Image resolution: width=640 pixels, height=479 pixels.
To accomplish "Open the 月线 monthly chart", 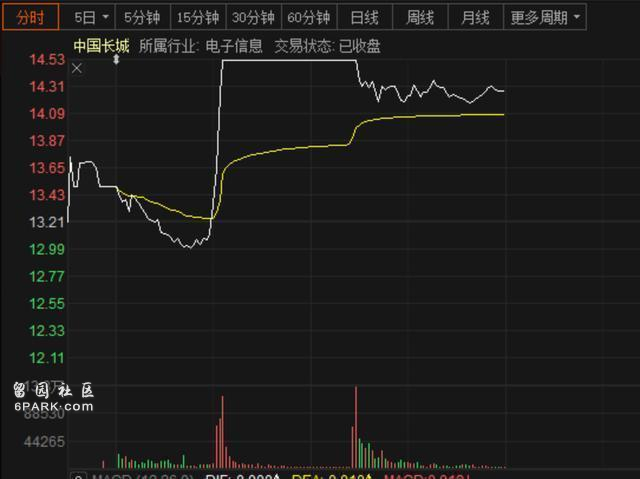I will tap(475, 17).
